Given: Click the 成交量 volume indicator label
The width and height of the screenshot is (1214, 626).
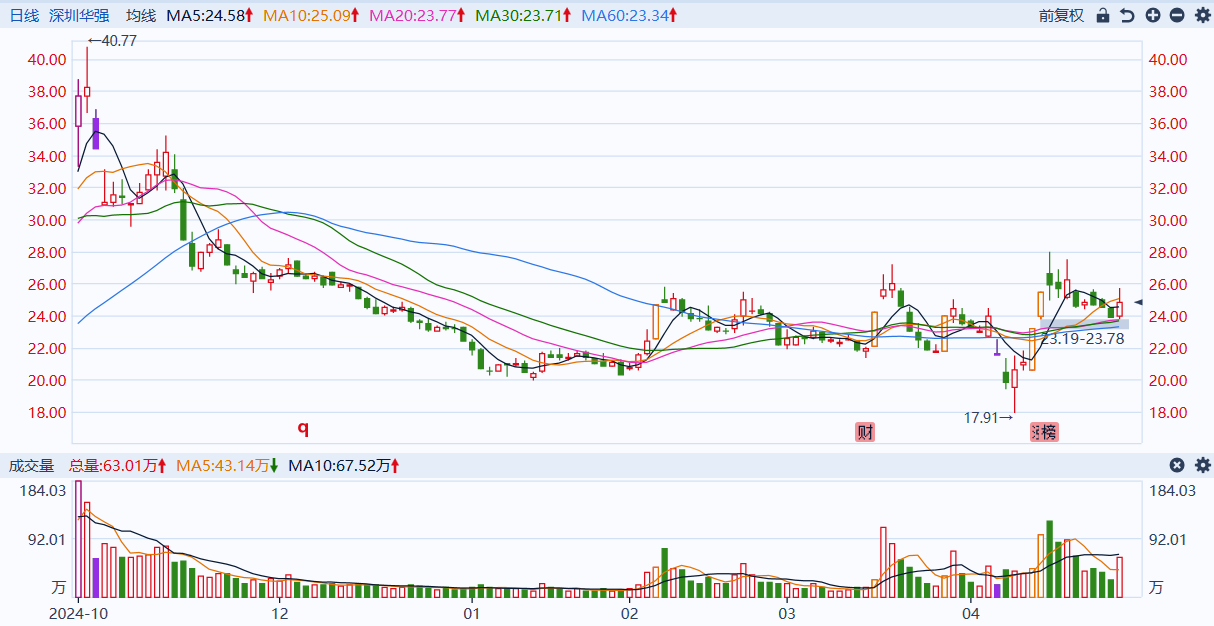Looking at the screenshot, I should click(33, 465).
